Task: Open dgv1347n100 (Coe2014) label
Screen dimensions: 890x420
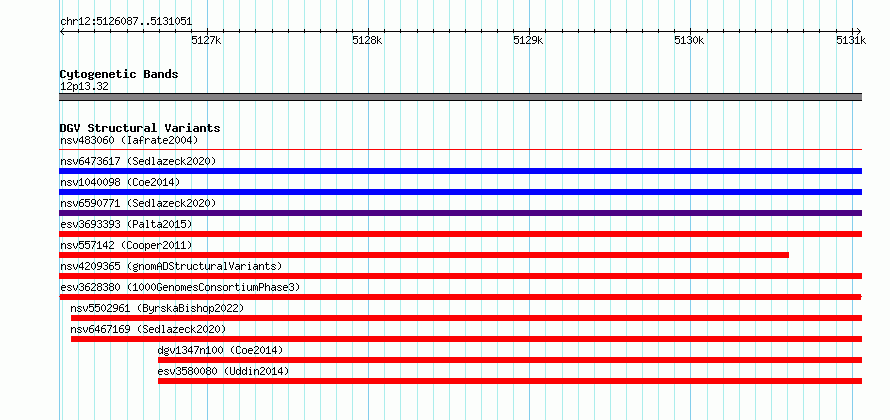Action: coord(220,350)
